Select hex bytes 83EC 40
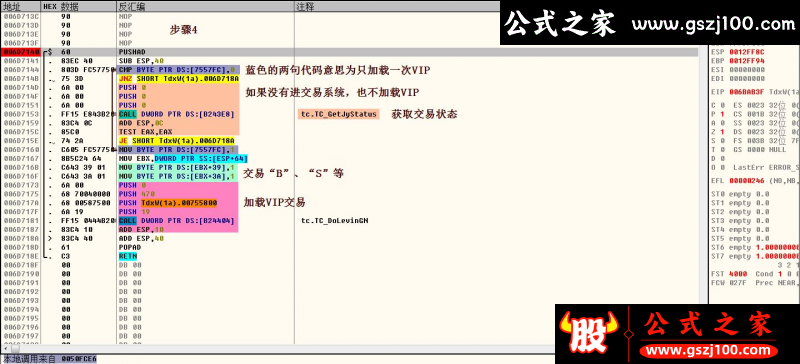This screenshot has height=364, width=800. [x=76, y=61]
